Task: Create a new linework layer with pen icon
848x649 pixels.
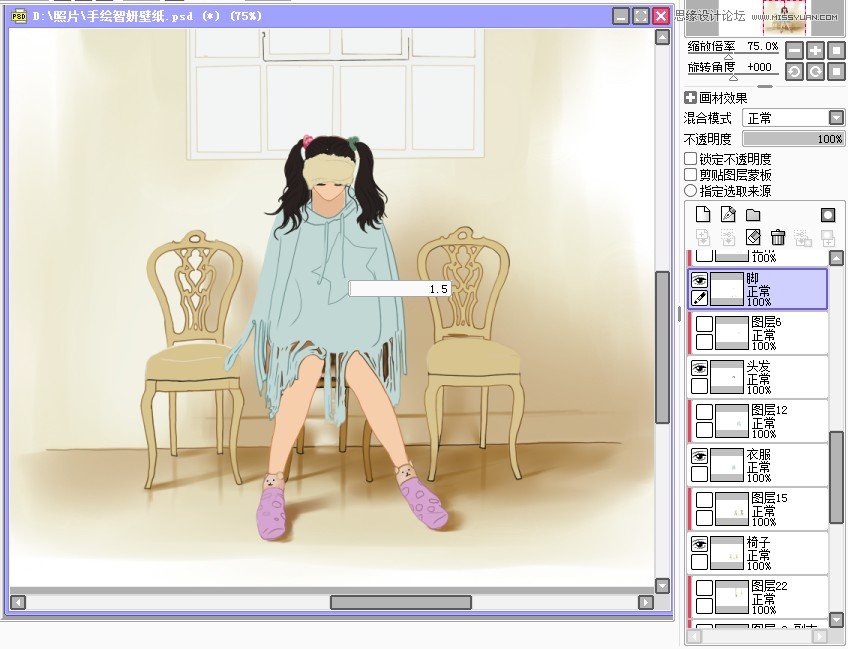Action: (728, 213)
